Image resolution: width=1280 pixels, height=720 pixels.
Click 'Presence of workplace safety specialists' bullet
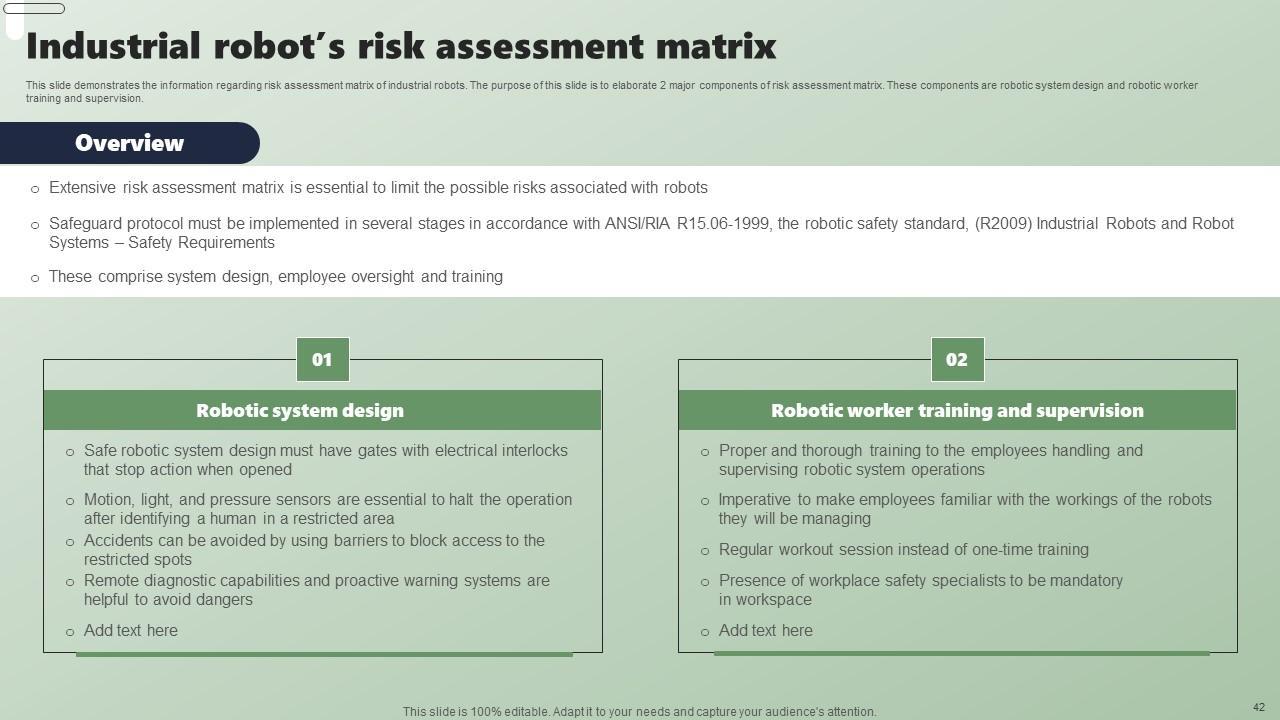tap(921, 590)
